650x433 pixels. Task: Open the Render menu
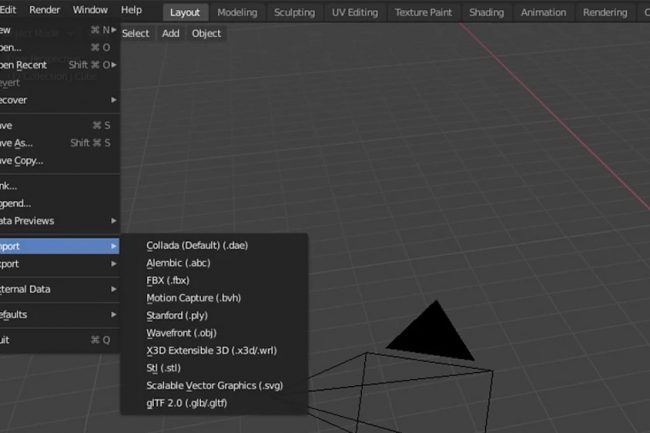45,9
